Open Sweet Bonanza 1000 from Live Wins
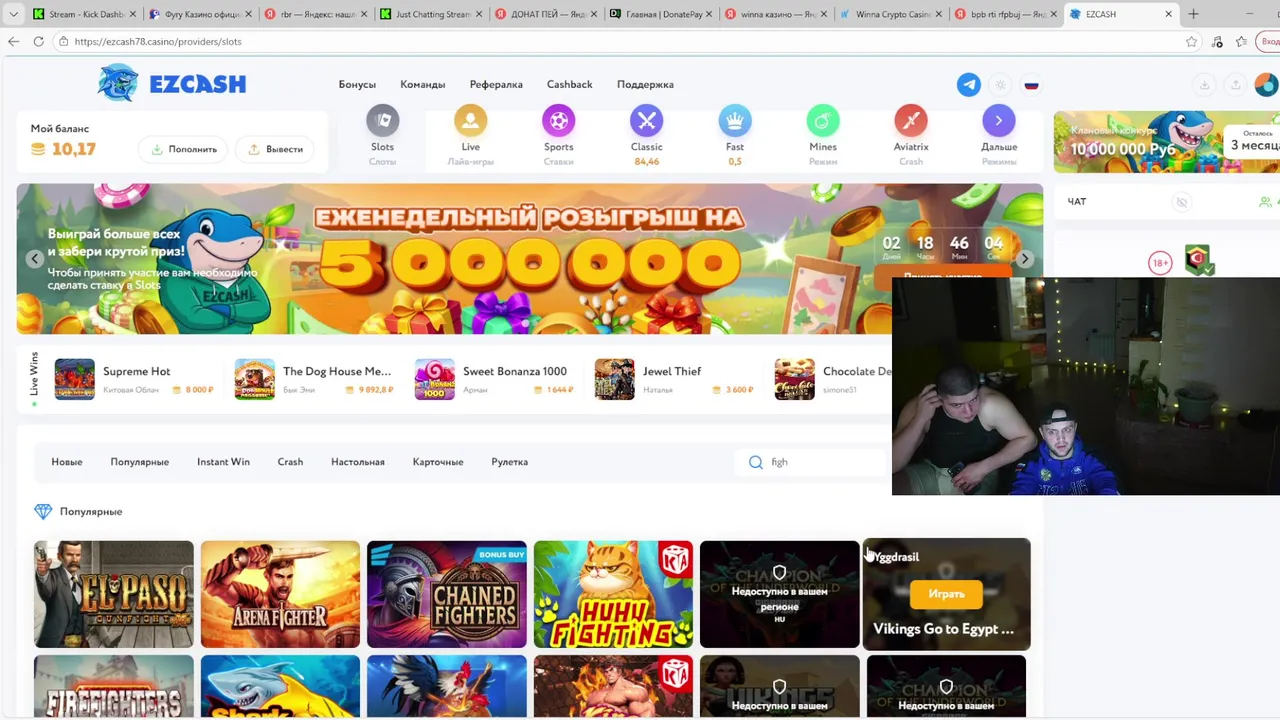 [494, 379]
